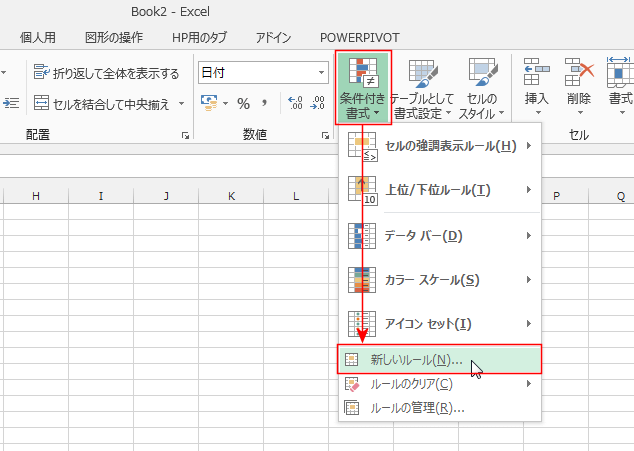Viewport: 634px width, 451px height.
Task: Switch to POWERPIVOT ribbon tab
Action: tap(359, 38)
